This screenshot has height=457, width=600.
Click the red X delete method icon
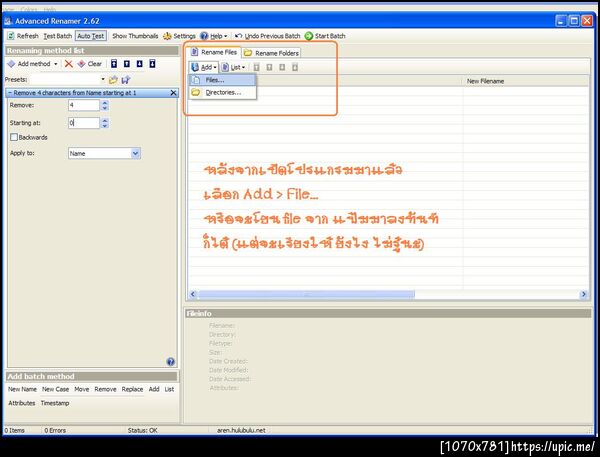[68, 64]
